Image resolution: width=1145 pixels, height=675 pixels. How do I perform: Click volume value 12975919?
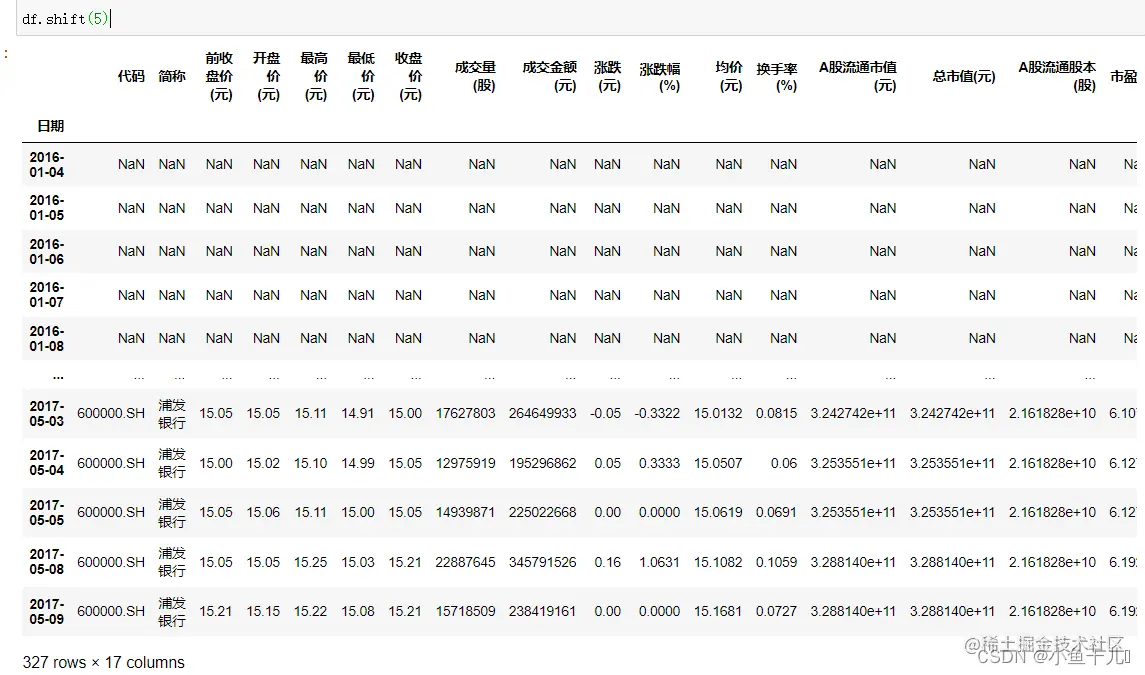tap(465, 463)
